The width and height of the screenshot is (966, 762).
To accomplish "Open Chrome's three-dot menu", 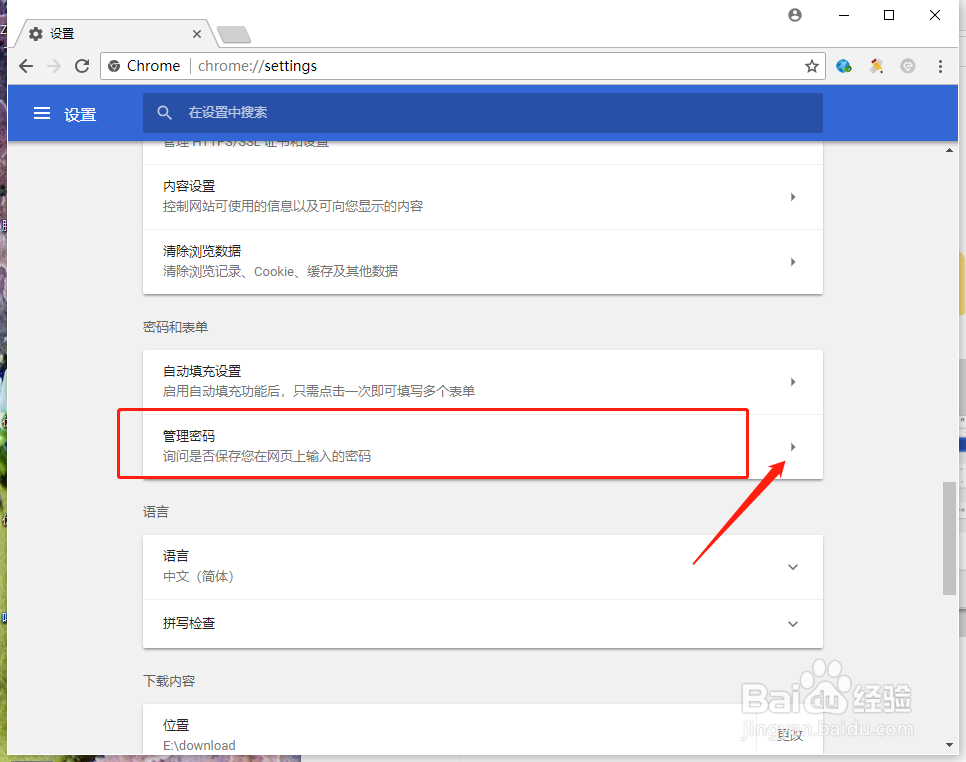I will [x=939, y=66].
